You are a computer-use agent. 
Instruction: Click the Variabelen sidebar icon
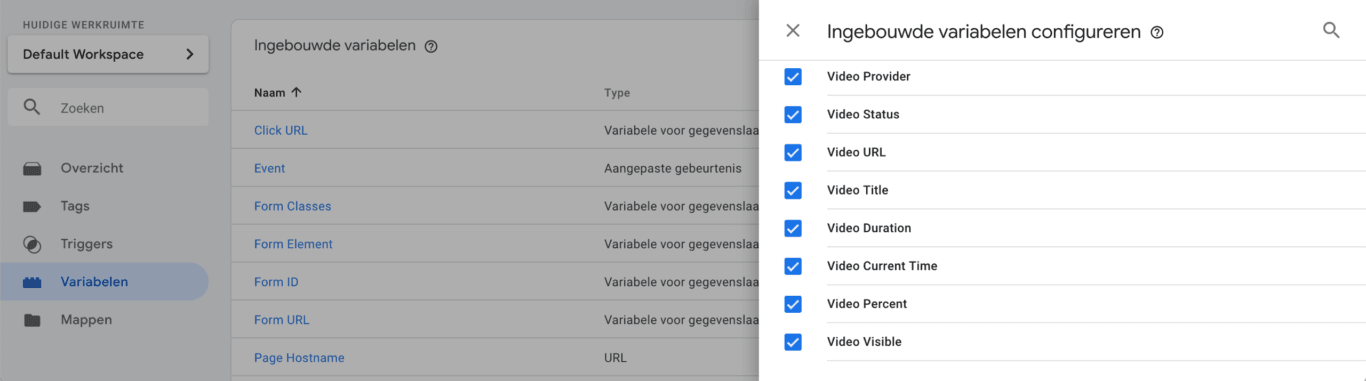(x=33, y=282)
